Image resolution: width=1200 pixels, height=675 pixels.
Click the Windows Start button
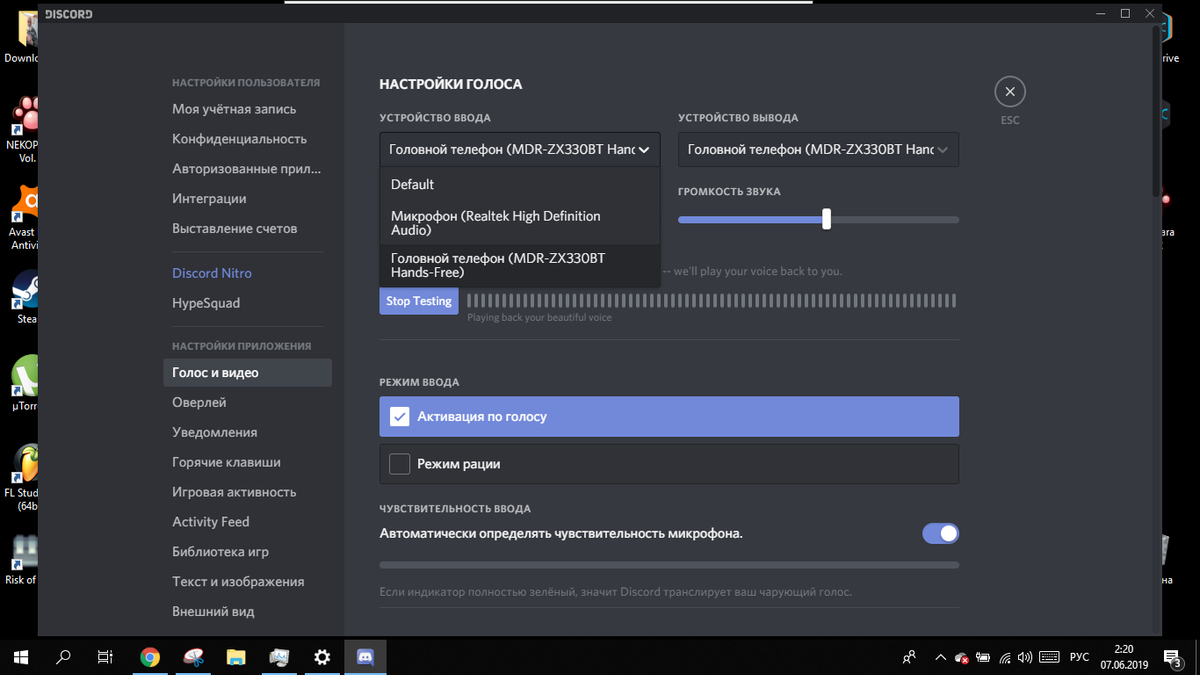pos(21,657)
